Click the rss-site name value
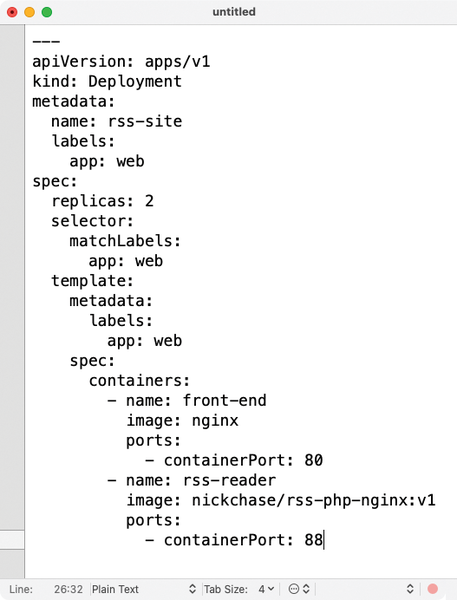Image resolution: width=457 pixels, height=600 pixels. (145, 121)
